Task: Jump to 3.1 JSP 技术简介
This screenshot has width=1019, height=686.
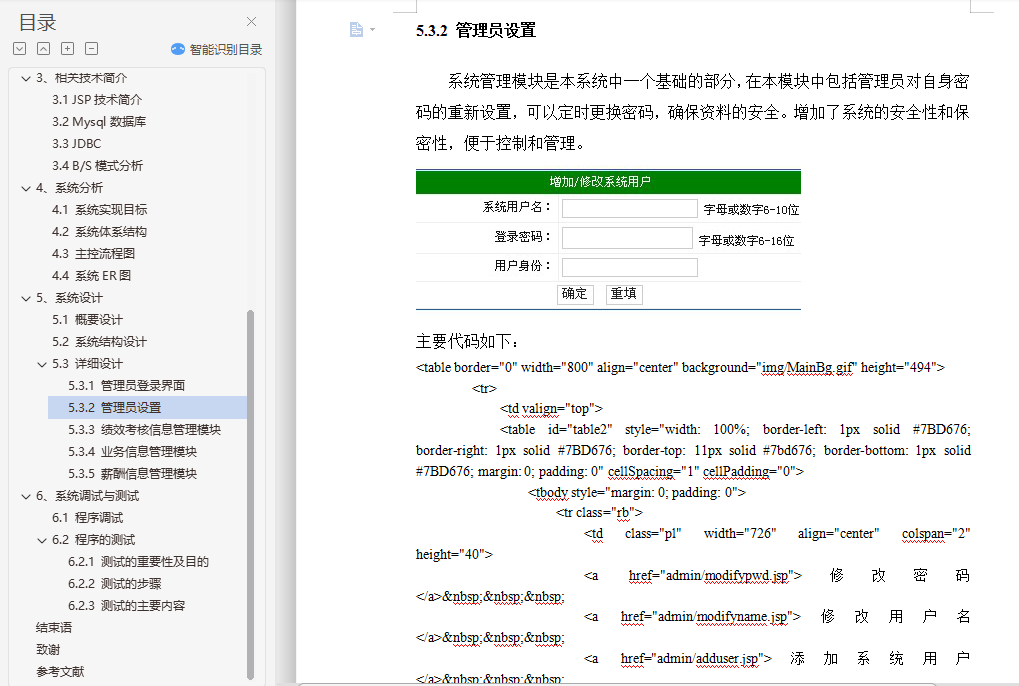Action: (97, 100)
